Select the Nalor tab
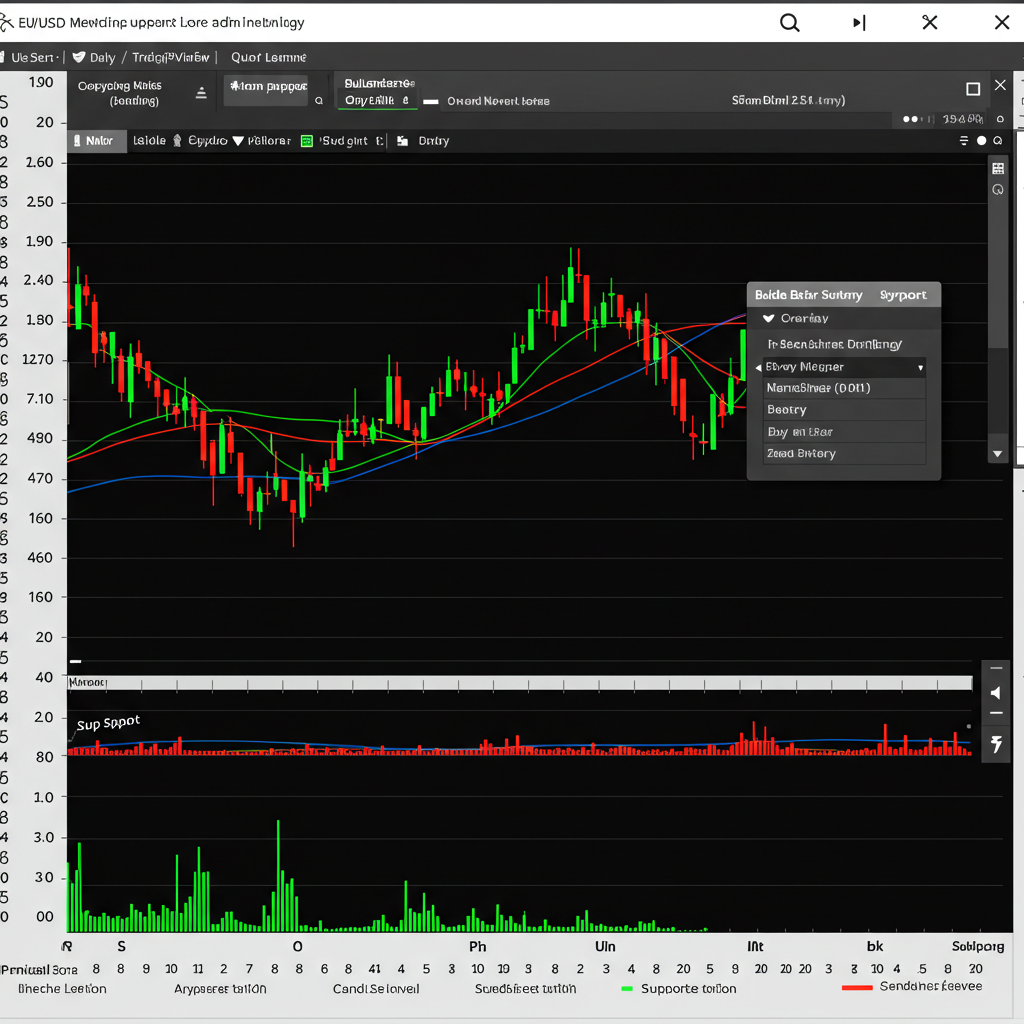Image resolution: width=1024 pixels, height=1024 pixels. (97, 140)
